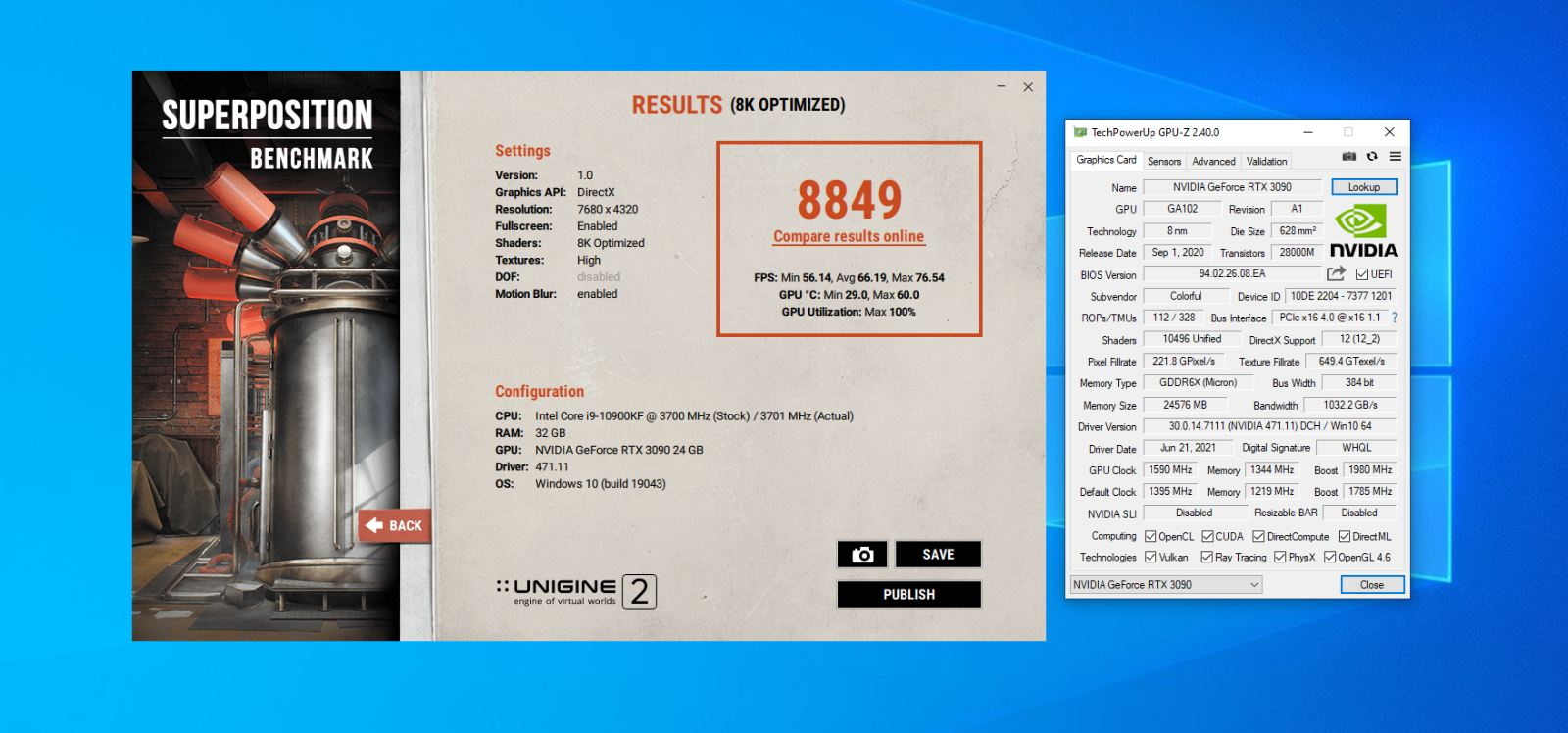Image resolution: width=1568 pixels, height=733 pixels.
Task: Click the Release Date value Sep 1, 2020
Action: pyautogui.click(x=1177, y=253)
